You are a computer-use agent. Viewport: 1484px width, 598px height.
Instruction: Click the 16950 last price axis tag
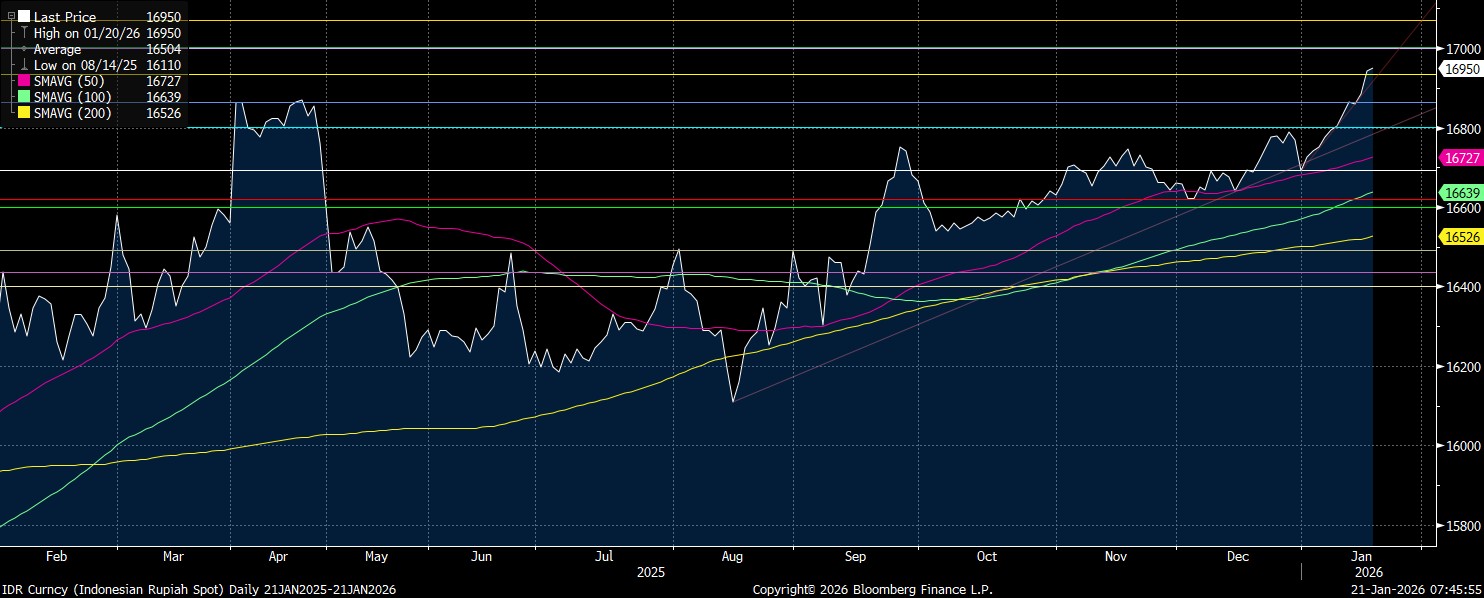(x=1459, y=69)
